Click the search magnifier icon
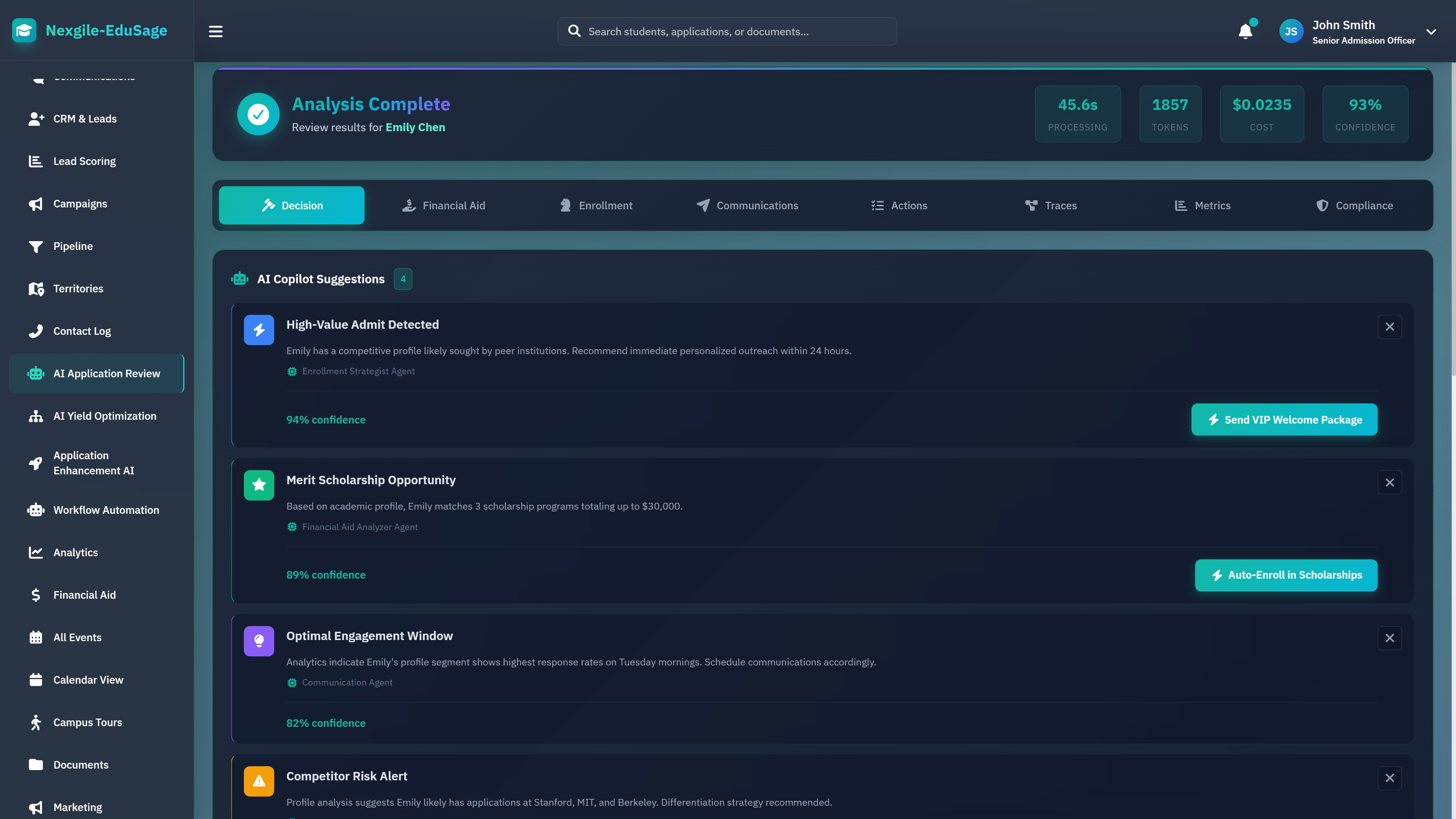Image resolution: width=1456 pixels, height=819 pixels. click(574, 31)
